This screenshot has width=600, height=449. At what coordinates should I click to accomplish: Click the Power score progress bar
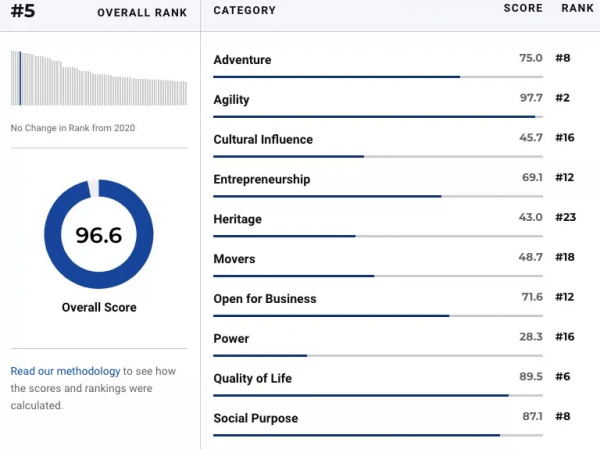(x=378, y=356)
